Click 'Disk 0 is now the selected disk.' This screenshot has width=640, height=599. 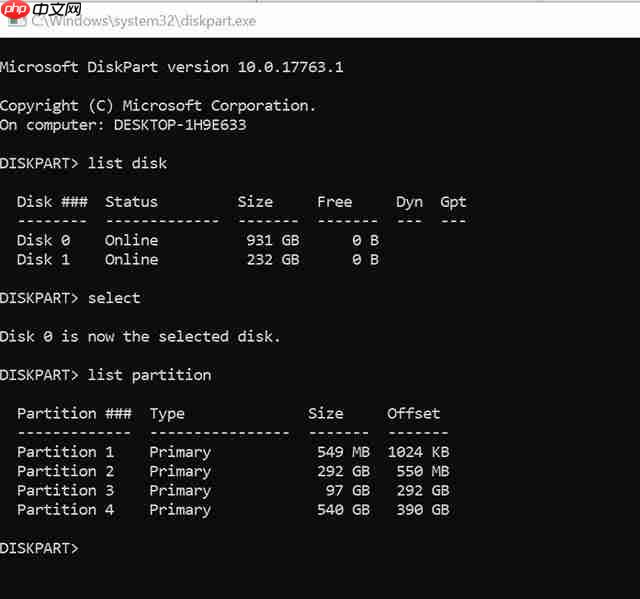coord(140,337)
